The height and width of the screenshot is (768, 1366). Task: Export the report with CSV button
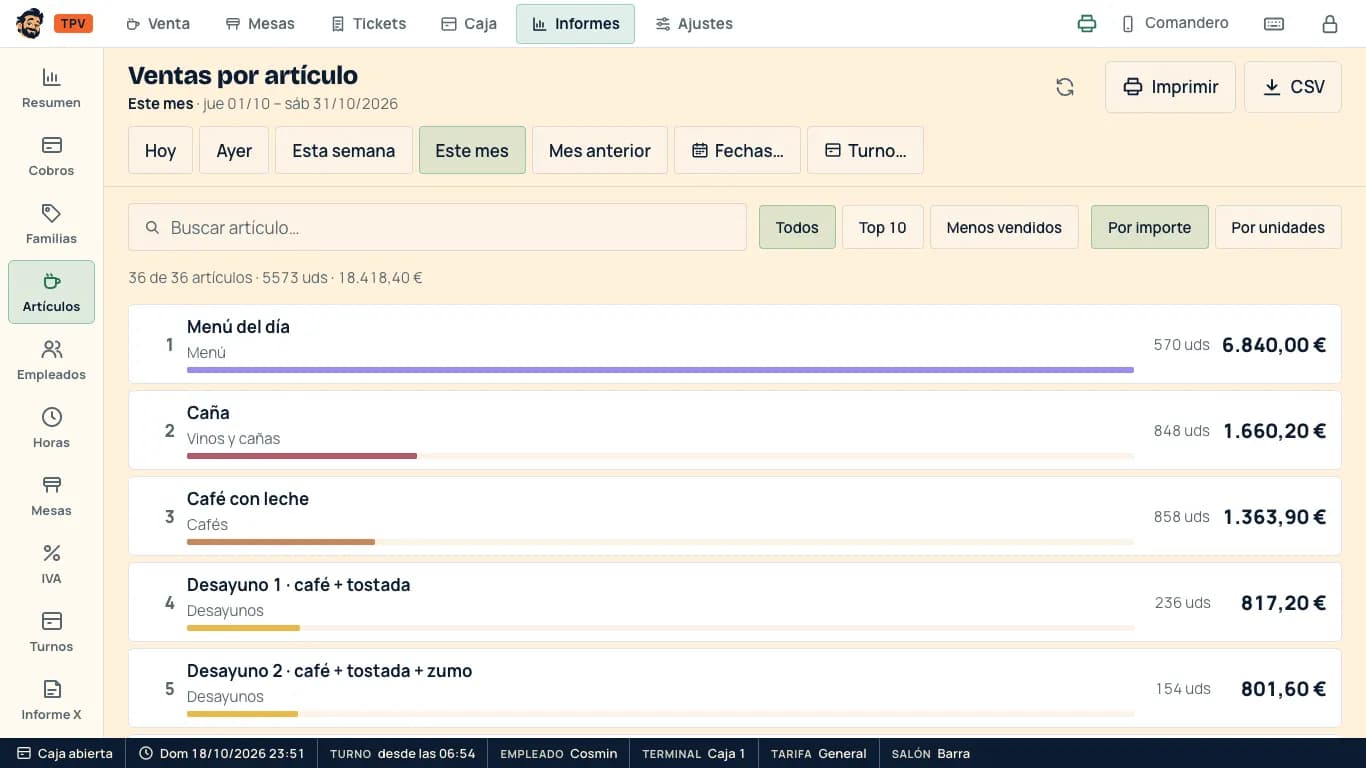pyautogui.click(x=1293, y=87)
